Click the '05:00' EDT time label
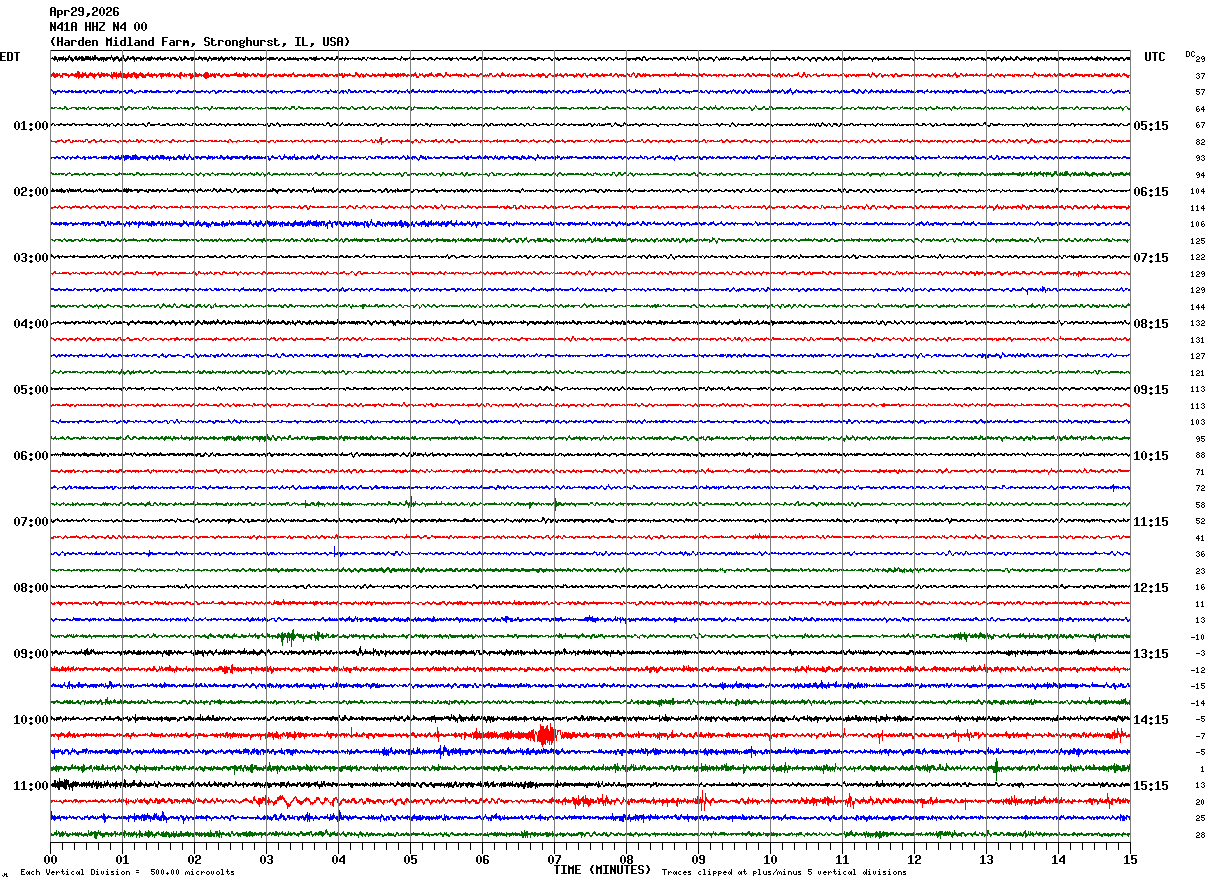 [x=31, y=390]
